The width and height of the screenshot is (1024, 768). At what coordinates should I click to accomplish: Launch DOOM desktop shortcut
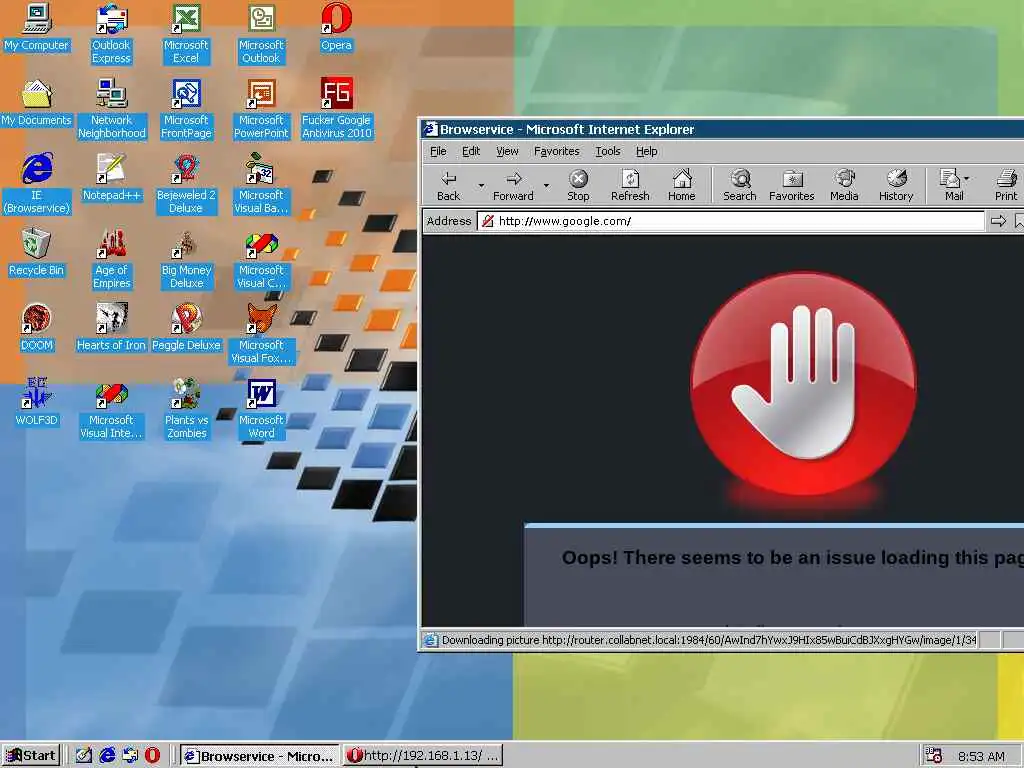pyautogui.click(x=37, y=328)
